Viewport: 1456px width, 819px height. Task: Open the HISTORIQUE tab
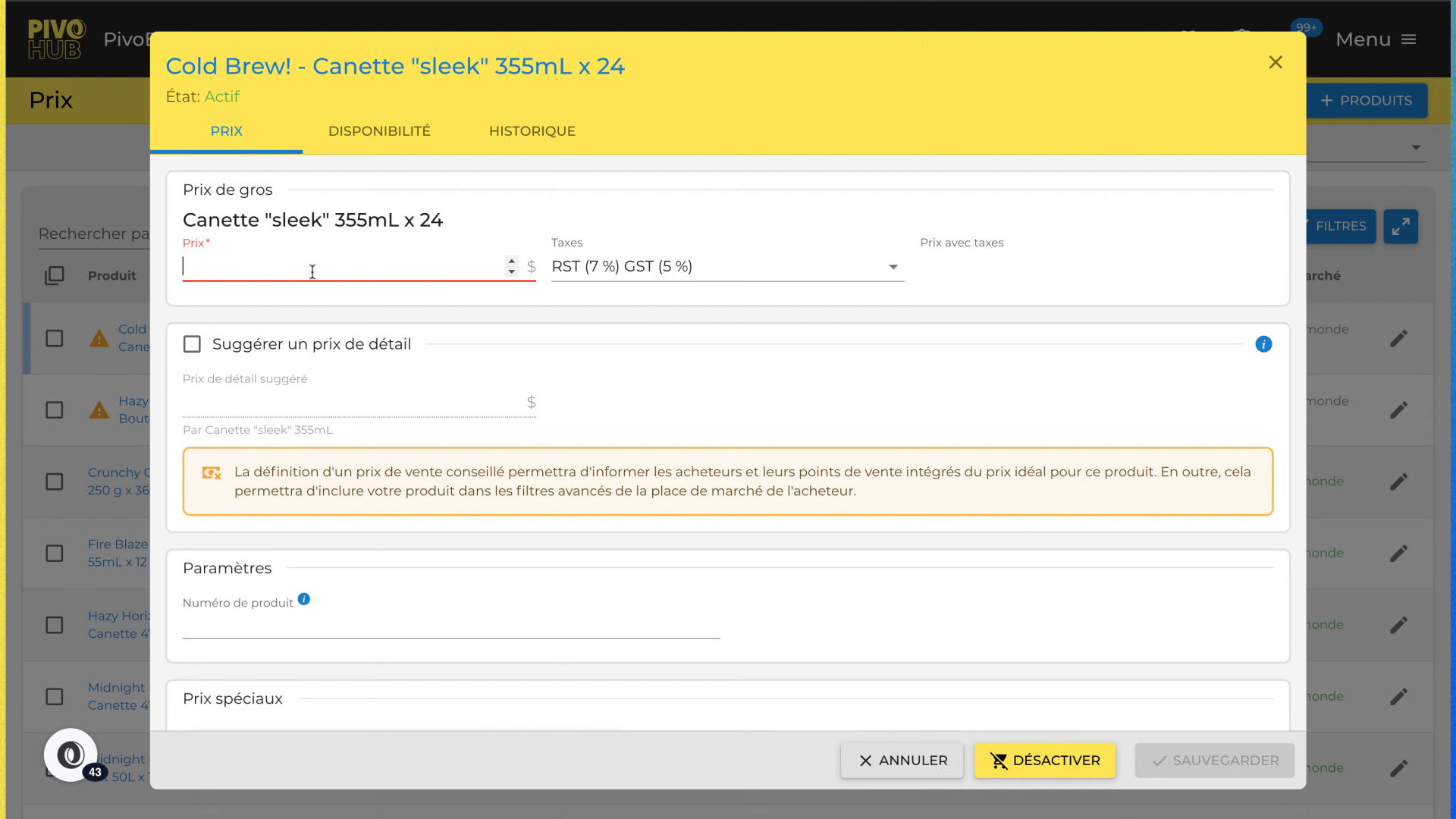pos(532,131)
